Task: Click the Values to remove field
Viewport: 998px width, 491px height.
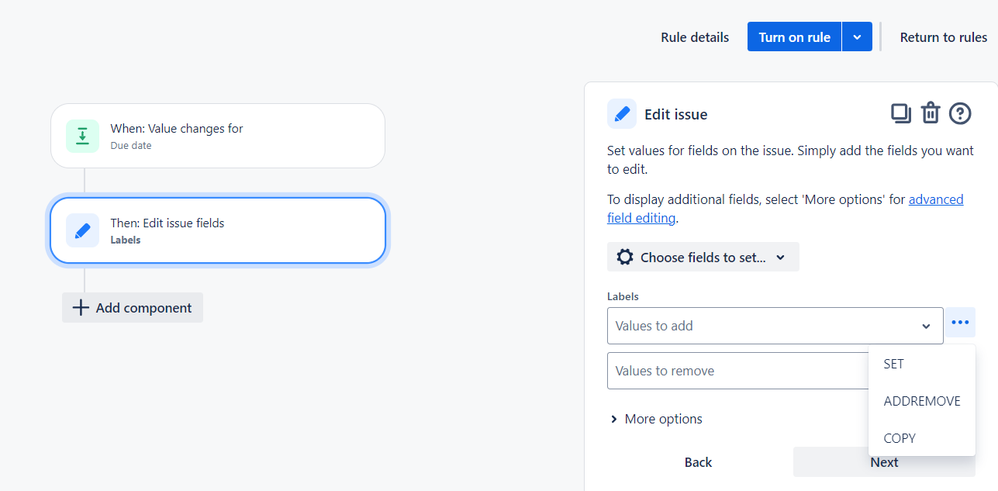Action: pos(738,371)
